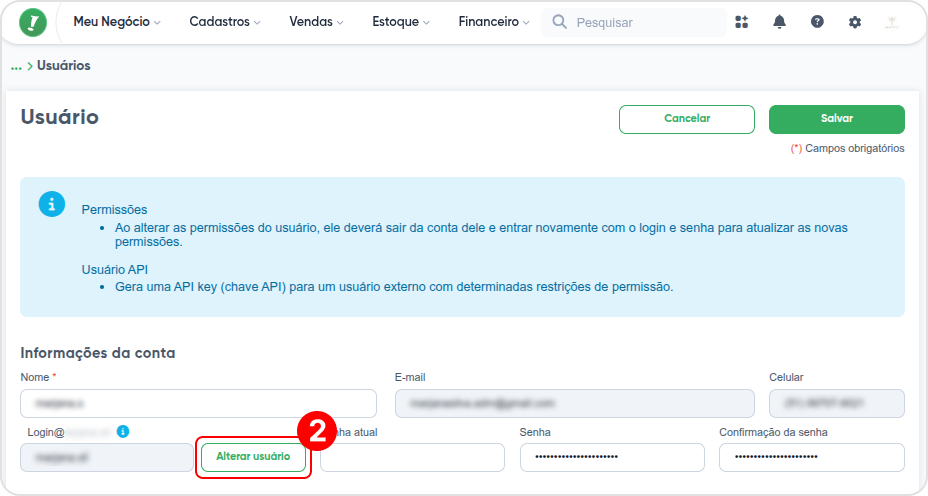Click the Informações da conta heading

point(98,353)
